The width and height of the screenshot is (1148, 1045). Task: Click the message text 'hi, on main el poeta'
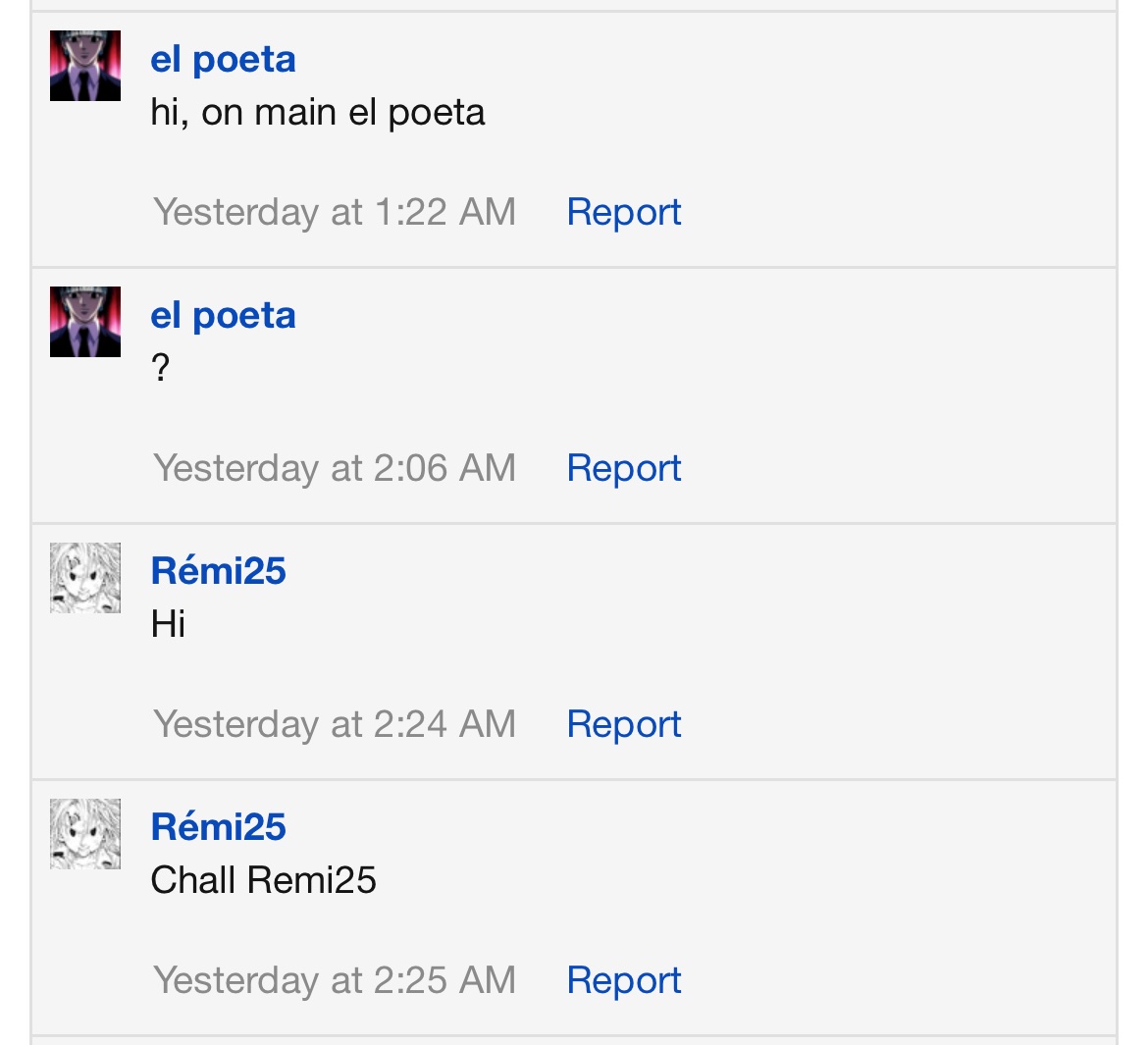pyautogui.click(x=318, y=113)
